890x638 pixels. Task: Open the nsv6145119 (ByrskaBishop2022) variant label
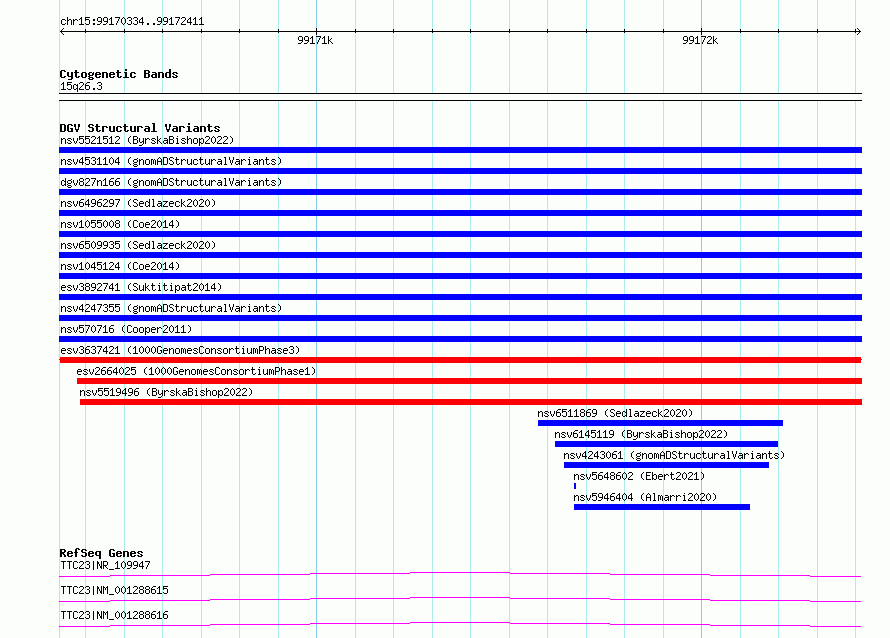pos(641,434)
